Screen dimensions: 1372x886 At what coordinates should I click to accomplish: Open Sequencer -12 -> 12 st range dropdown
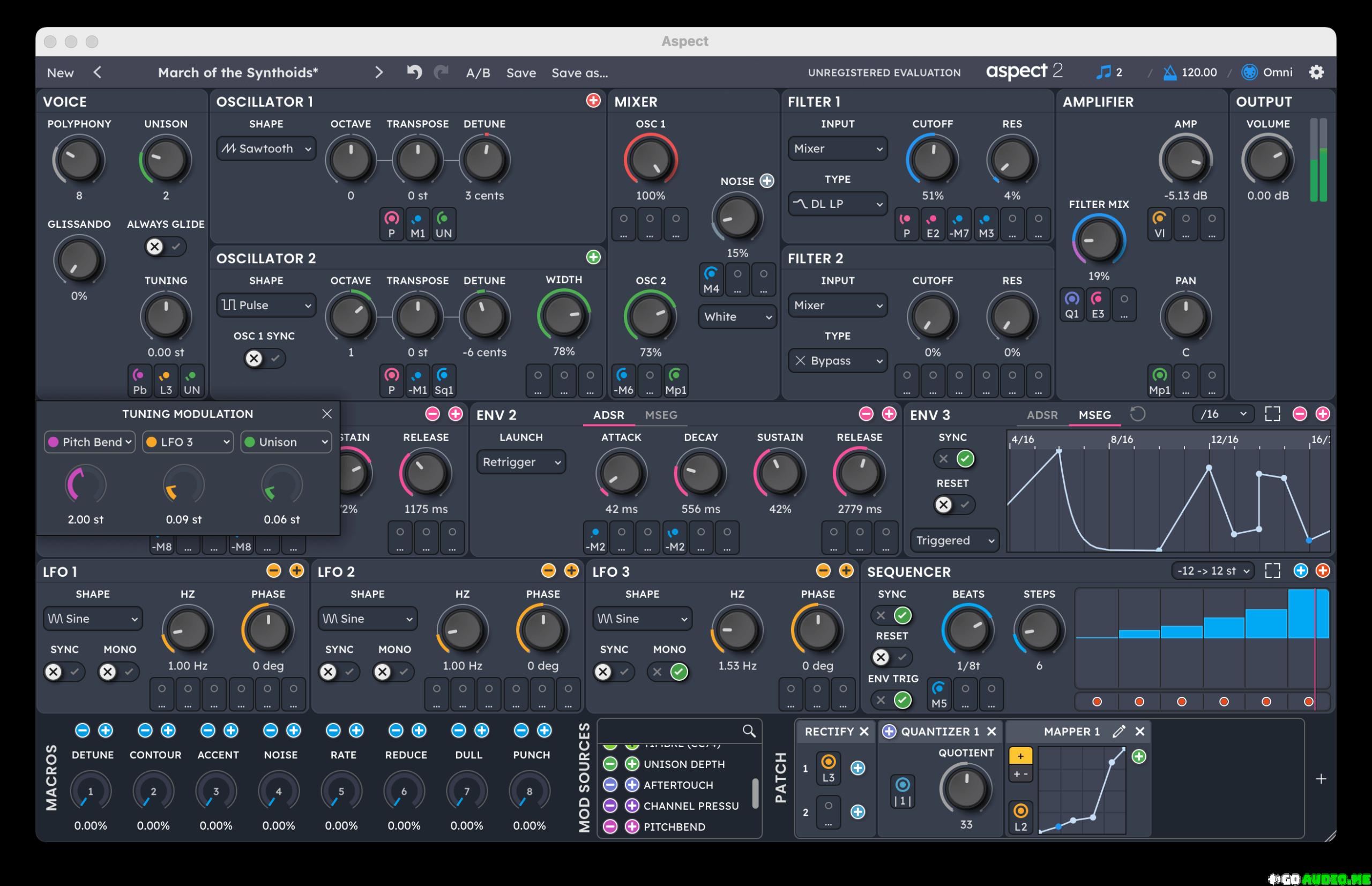pos(1213,571)
